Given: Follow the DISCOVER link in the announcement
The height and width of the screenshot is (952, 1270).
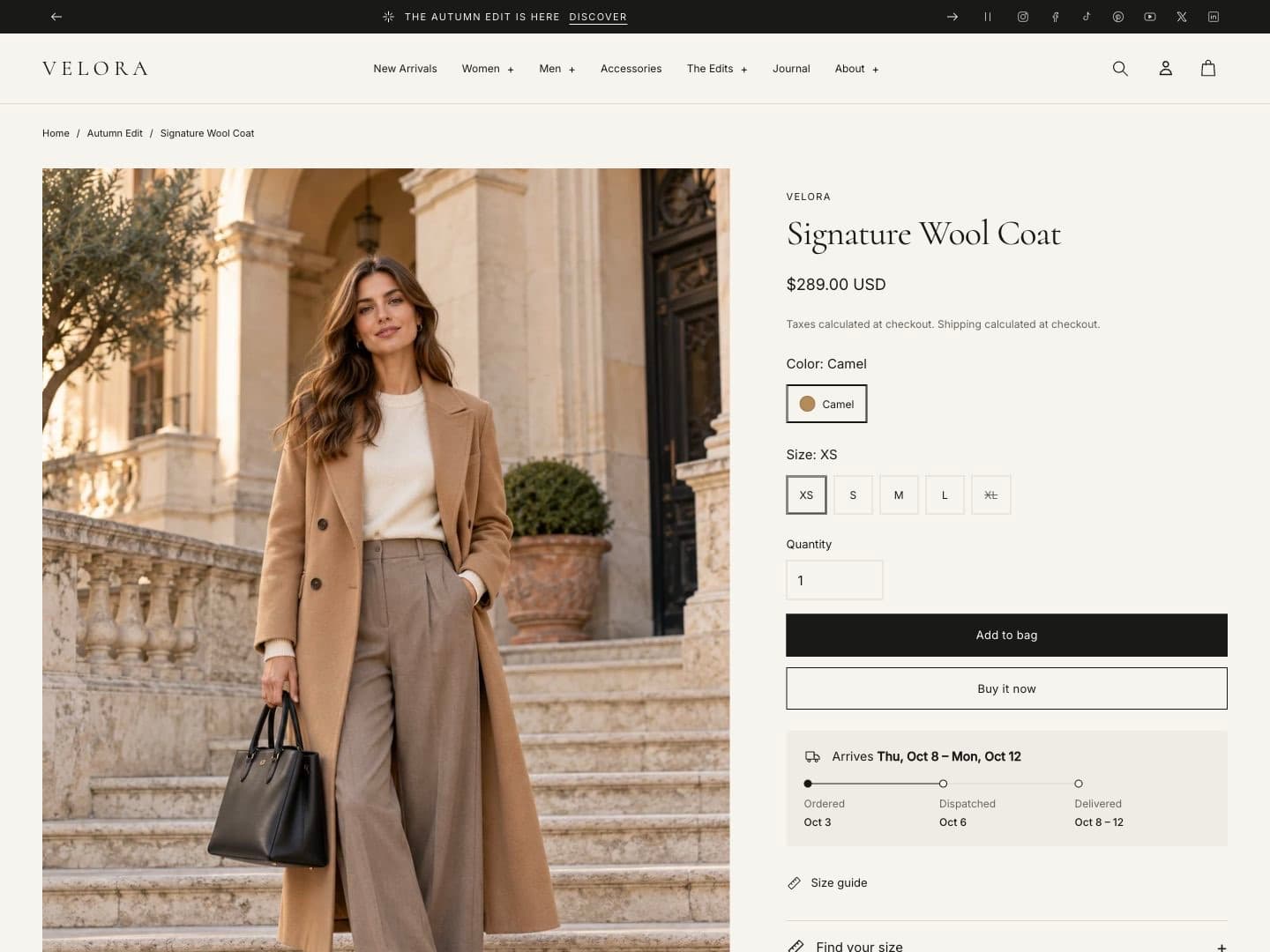Looking at the screenshot, I should 598,17.
